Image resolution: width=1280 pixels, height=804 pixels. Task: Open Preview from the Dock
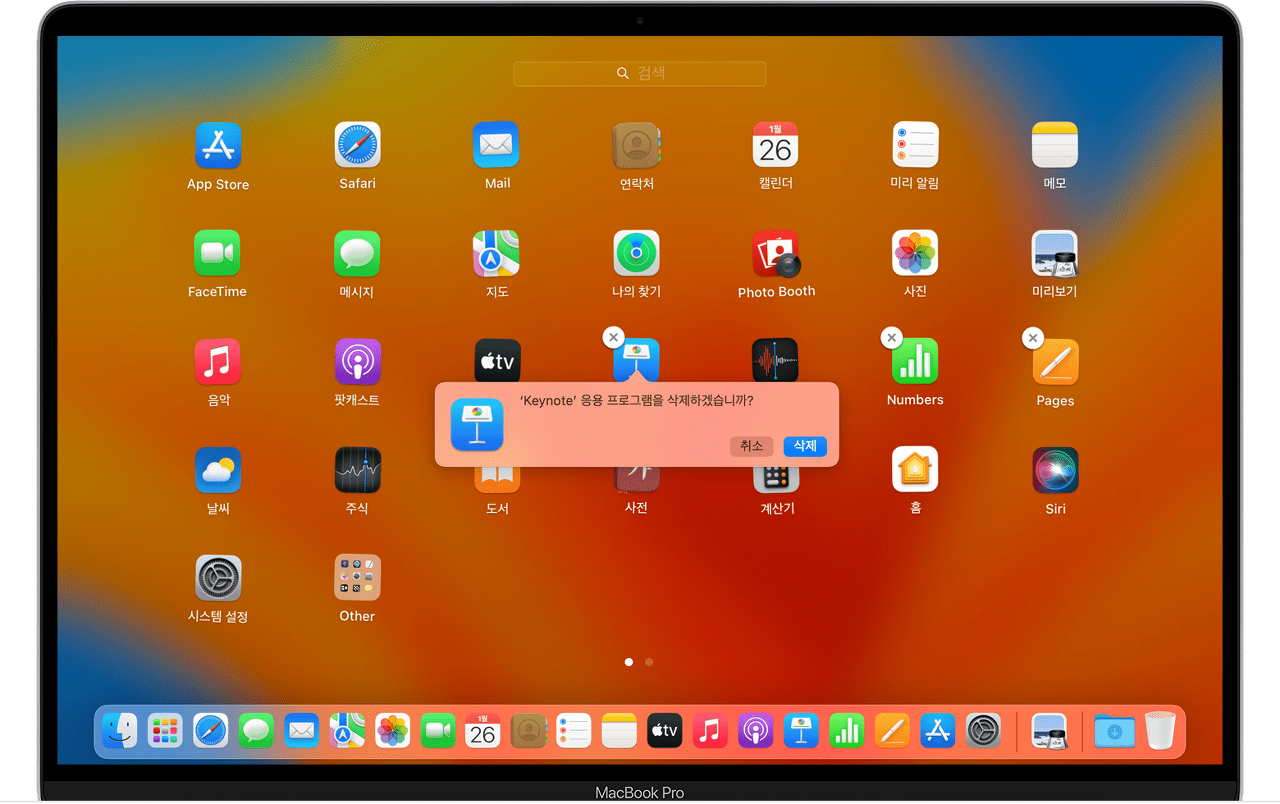coord(1049,730)
